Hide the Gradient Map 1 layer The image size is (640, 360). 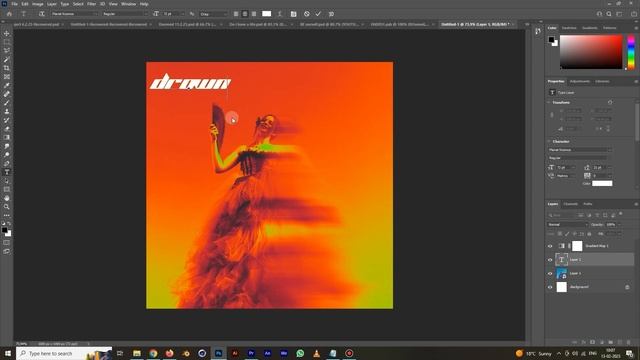coord(550,246)
